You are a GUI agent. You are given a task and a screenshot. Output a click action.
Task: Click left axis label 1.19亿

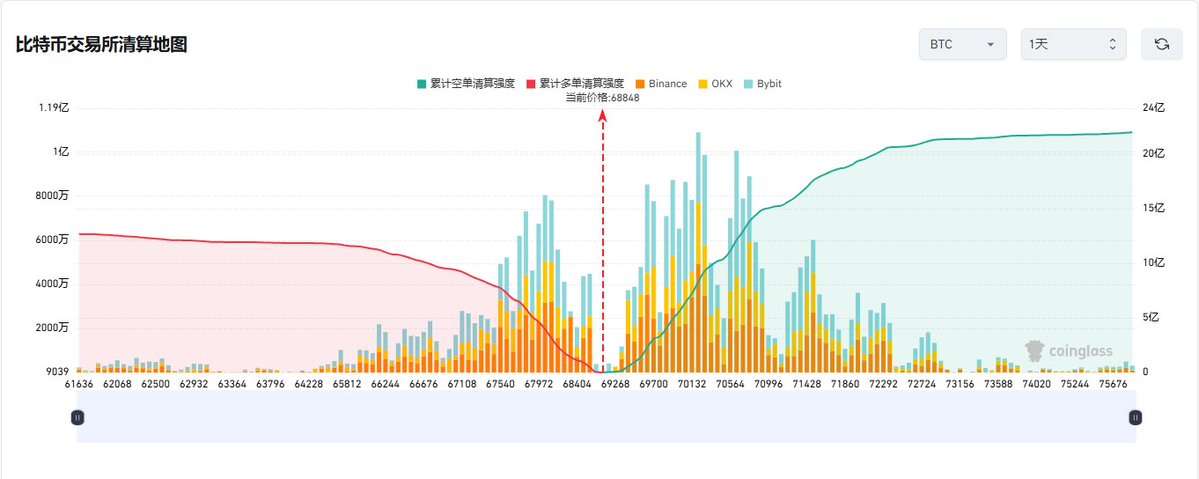(x=54, y=108)
